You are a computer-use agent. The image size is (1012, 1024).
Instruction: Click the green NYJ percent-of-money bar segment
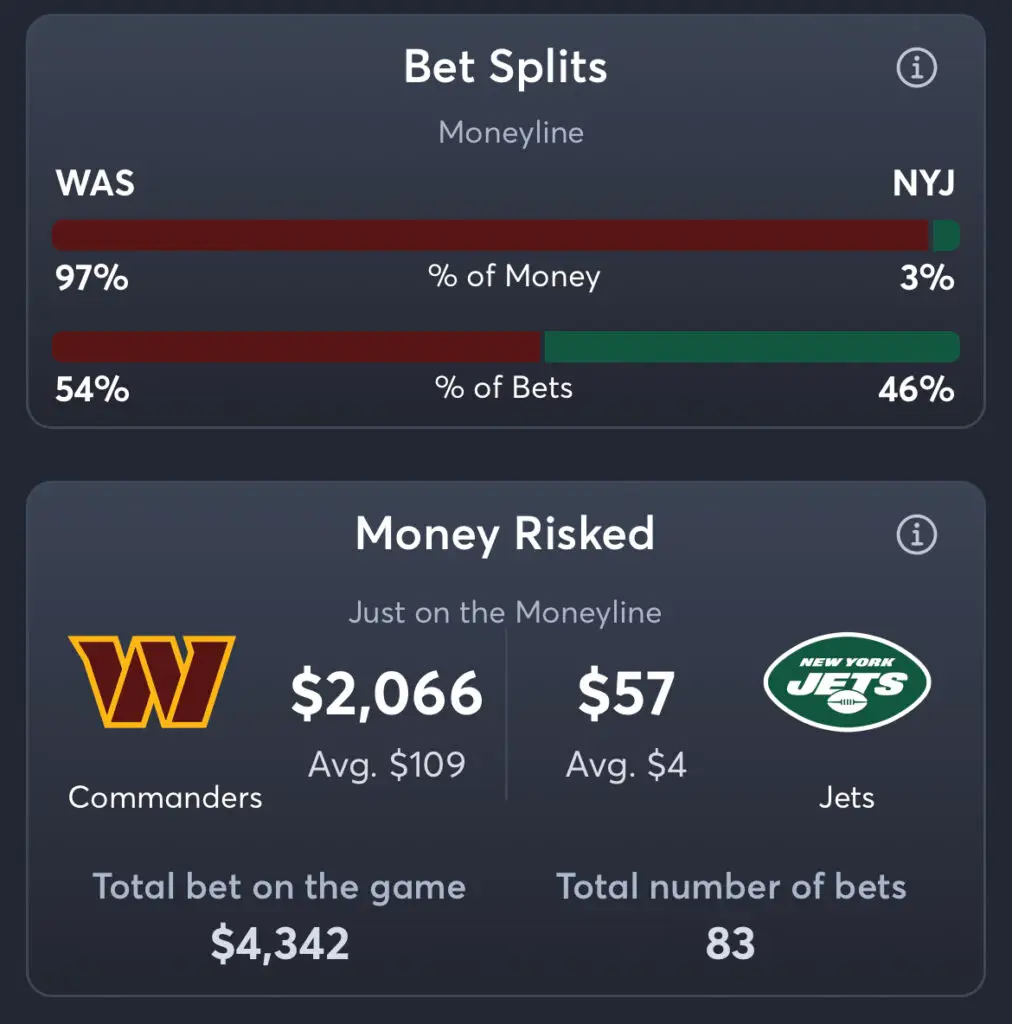click(x=946, y=235)
